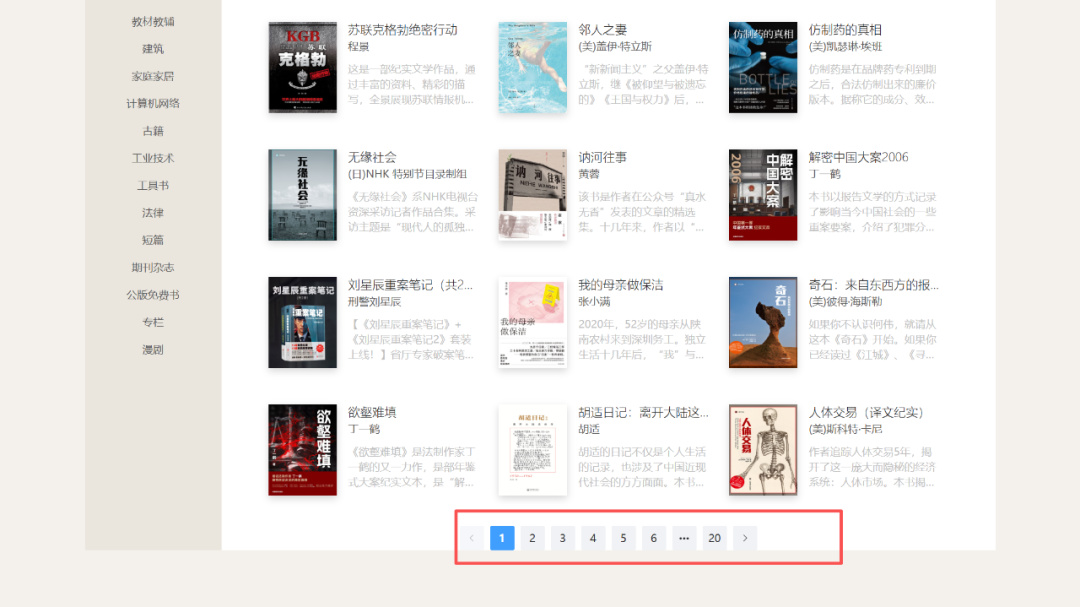Open the 教材教辅 category
The height and width of the screenshot is (607, 1080).
pyautogui.click(x=153, y=21)
